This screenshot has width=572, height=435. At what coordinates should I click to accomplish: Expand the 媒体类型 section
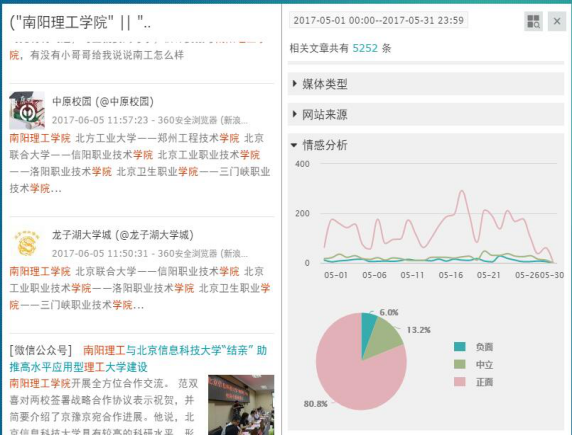pyautogui.click(x=425, y=84)
